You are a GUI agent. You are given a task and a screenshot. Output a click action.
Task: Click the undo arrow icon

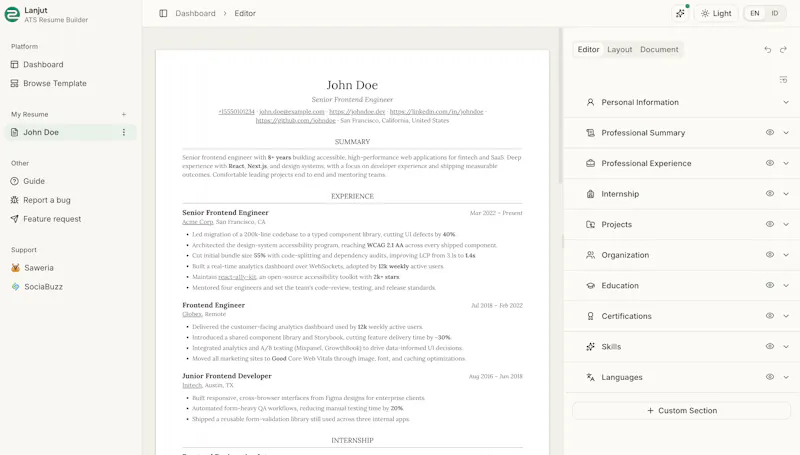pos(767,49)
